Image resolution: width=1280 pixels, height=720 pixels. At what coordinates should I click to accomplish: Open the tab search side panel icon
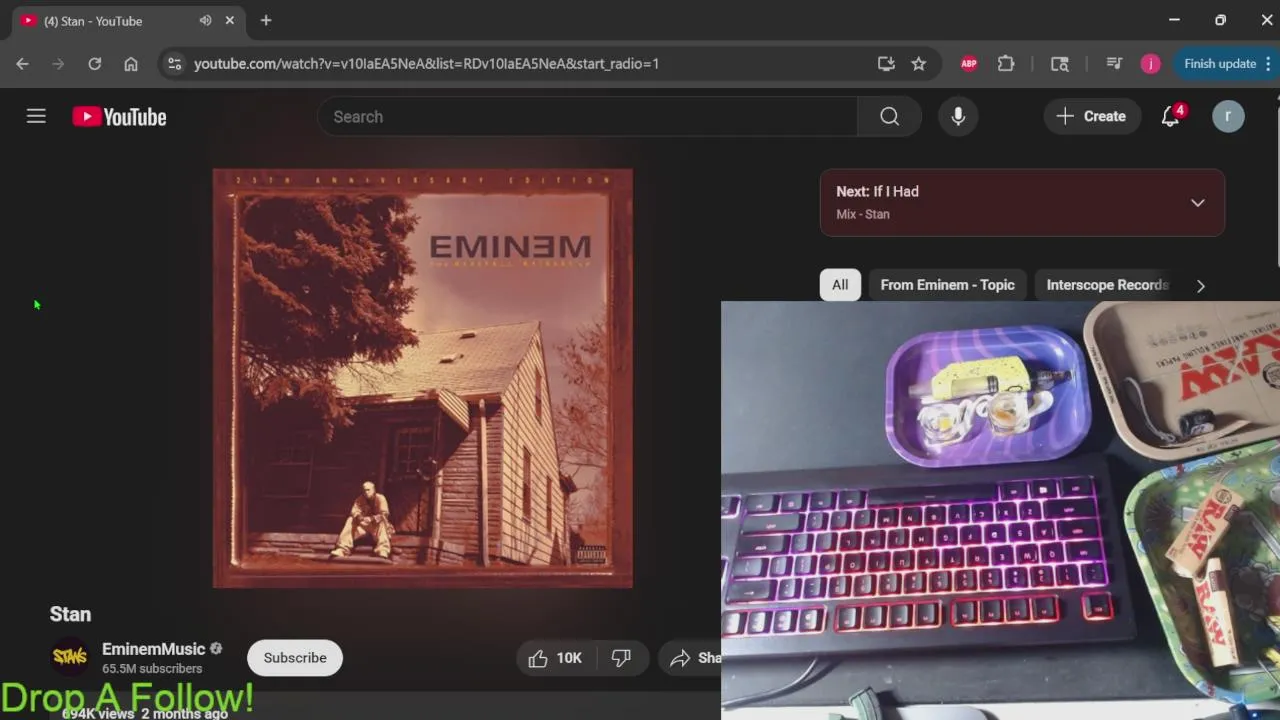click(x=1060, y=63)
